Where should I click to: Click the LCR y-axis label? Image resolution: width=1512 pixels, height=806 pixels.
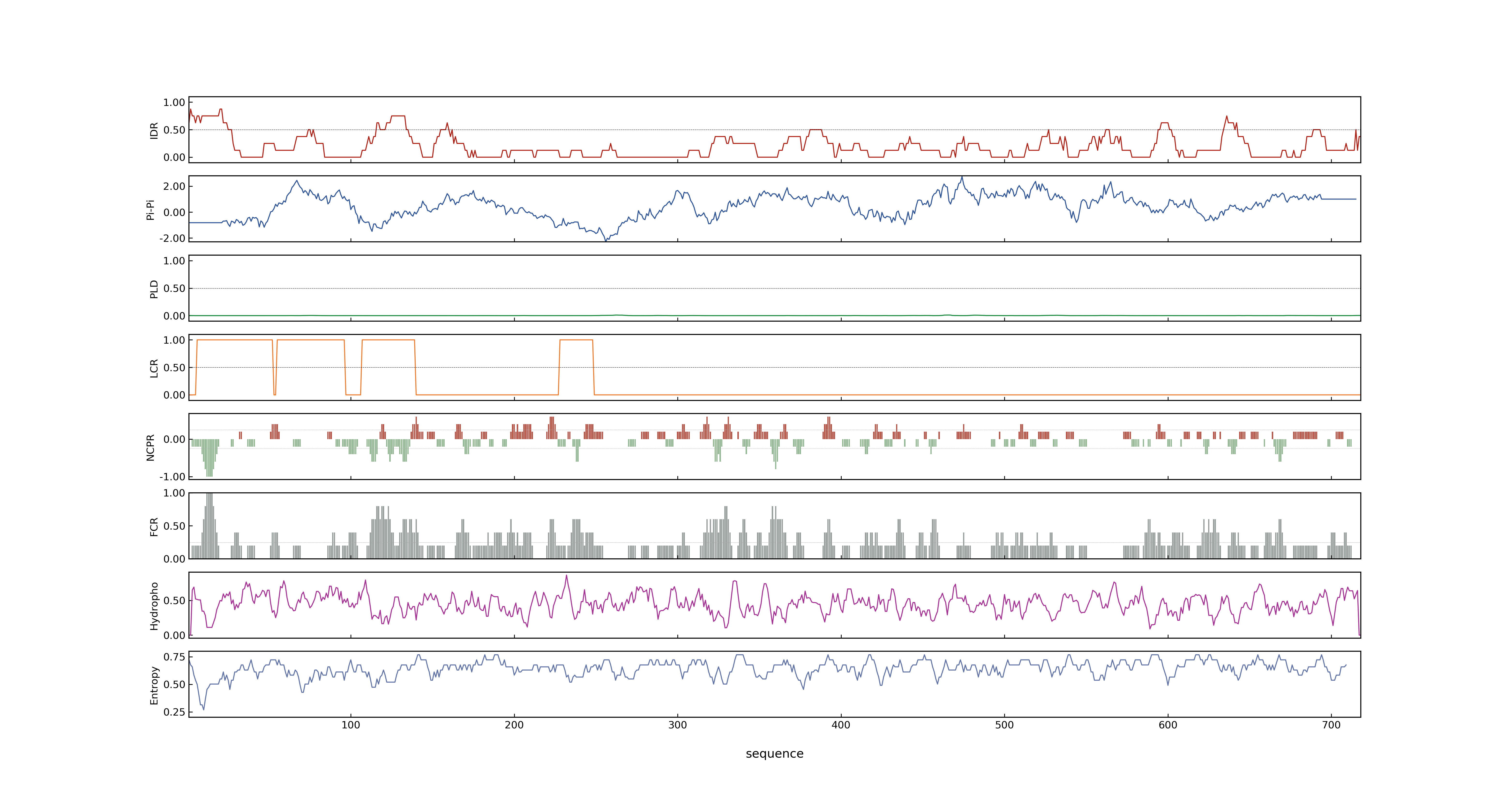(x=154, y=368)
